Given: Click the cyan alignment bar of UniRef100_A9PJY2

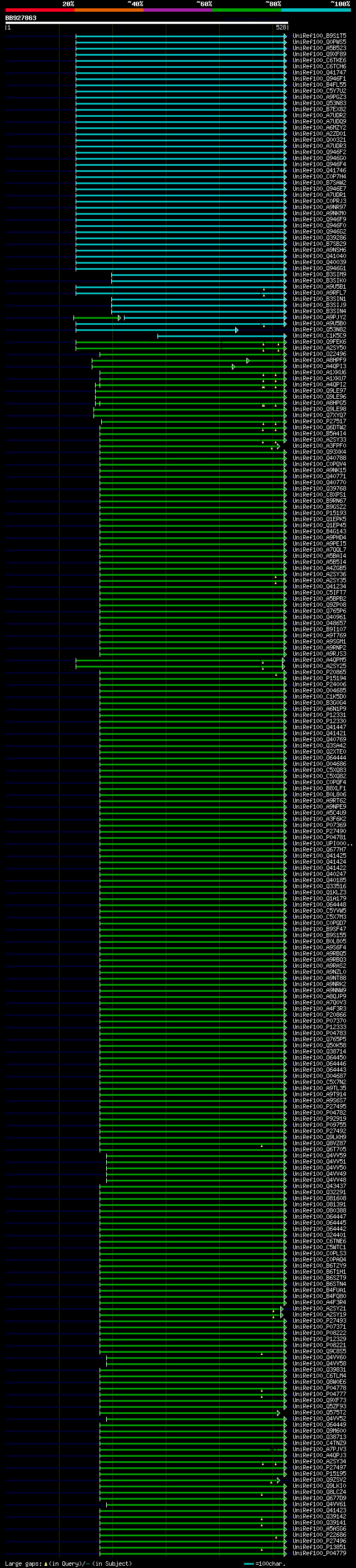Looking at the screenshot, I should [x=206, y=318].
